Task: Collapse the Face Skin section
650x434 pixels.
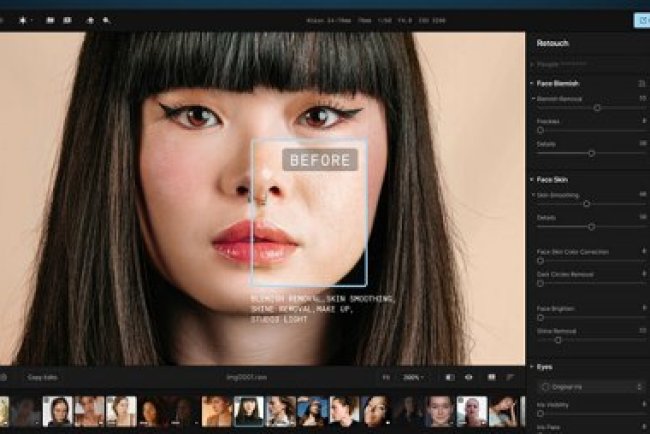Action: (531, 179)
